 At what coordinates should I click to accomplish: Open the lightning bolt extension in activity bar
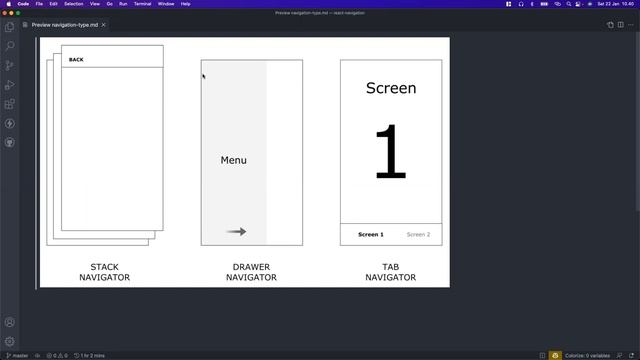coord(9,123)
